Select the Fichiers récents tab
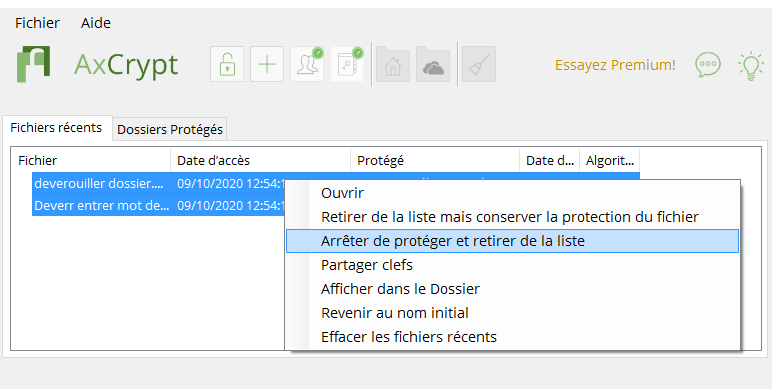Screen dimensions: 772x389 (56, 128)
